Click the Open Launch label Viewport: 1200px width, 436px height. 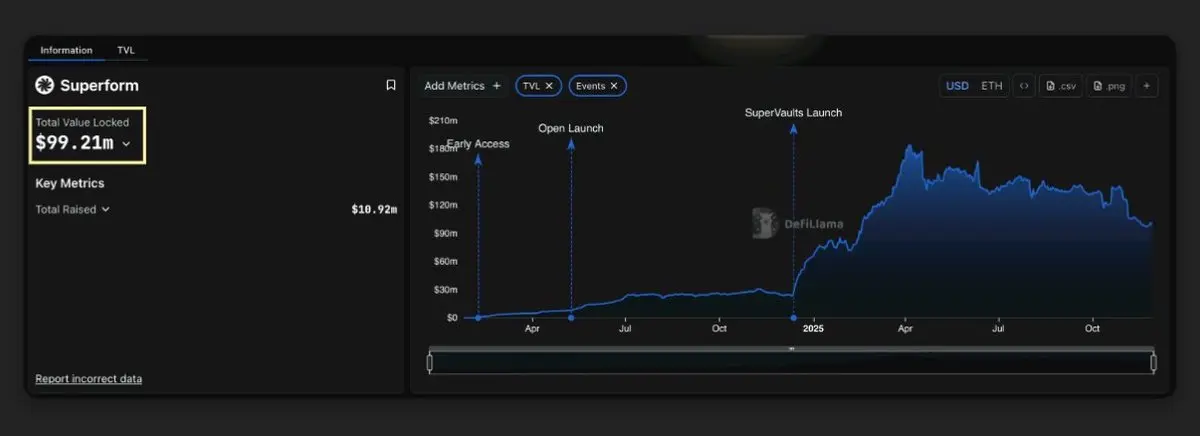click(571, 128)
